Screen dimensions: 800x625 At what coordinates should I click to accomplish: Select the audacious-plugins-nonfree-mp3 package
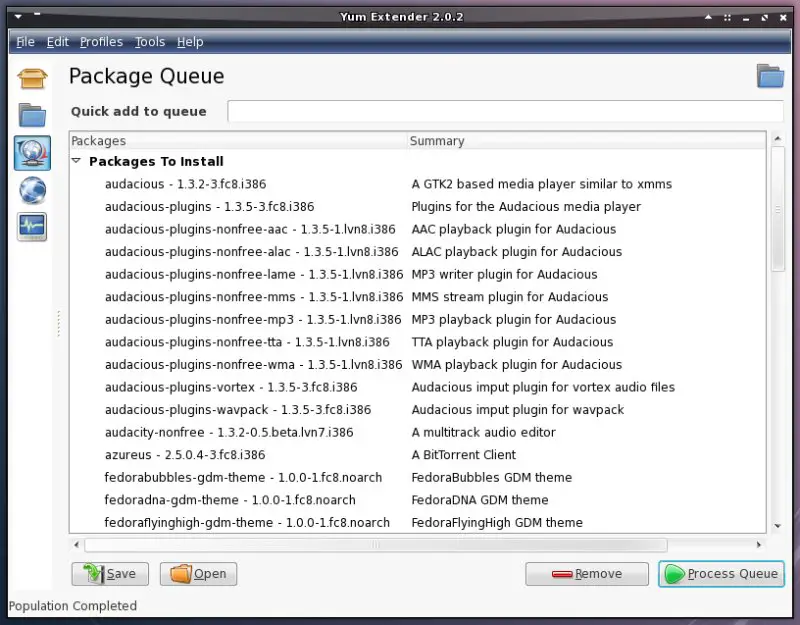418,319
